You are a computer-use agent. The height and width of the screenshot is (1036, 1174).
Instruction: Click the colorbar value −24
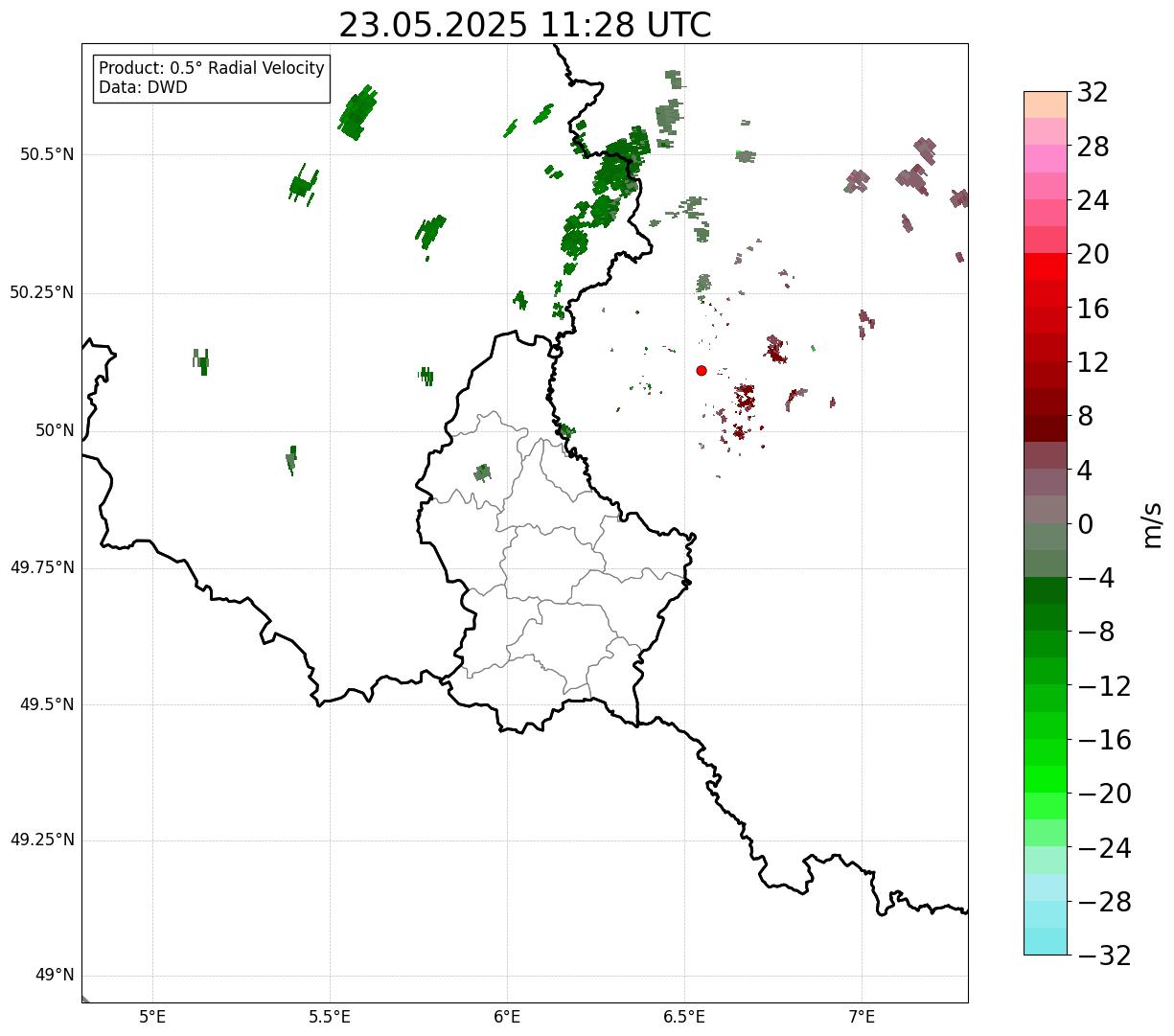click(x=1104, y=848)
